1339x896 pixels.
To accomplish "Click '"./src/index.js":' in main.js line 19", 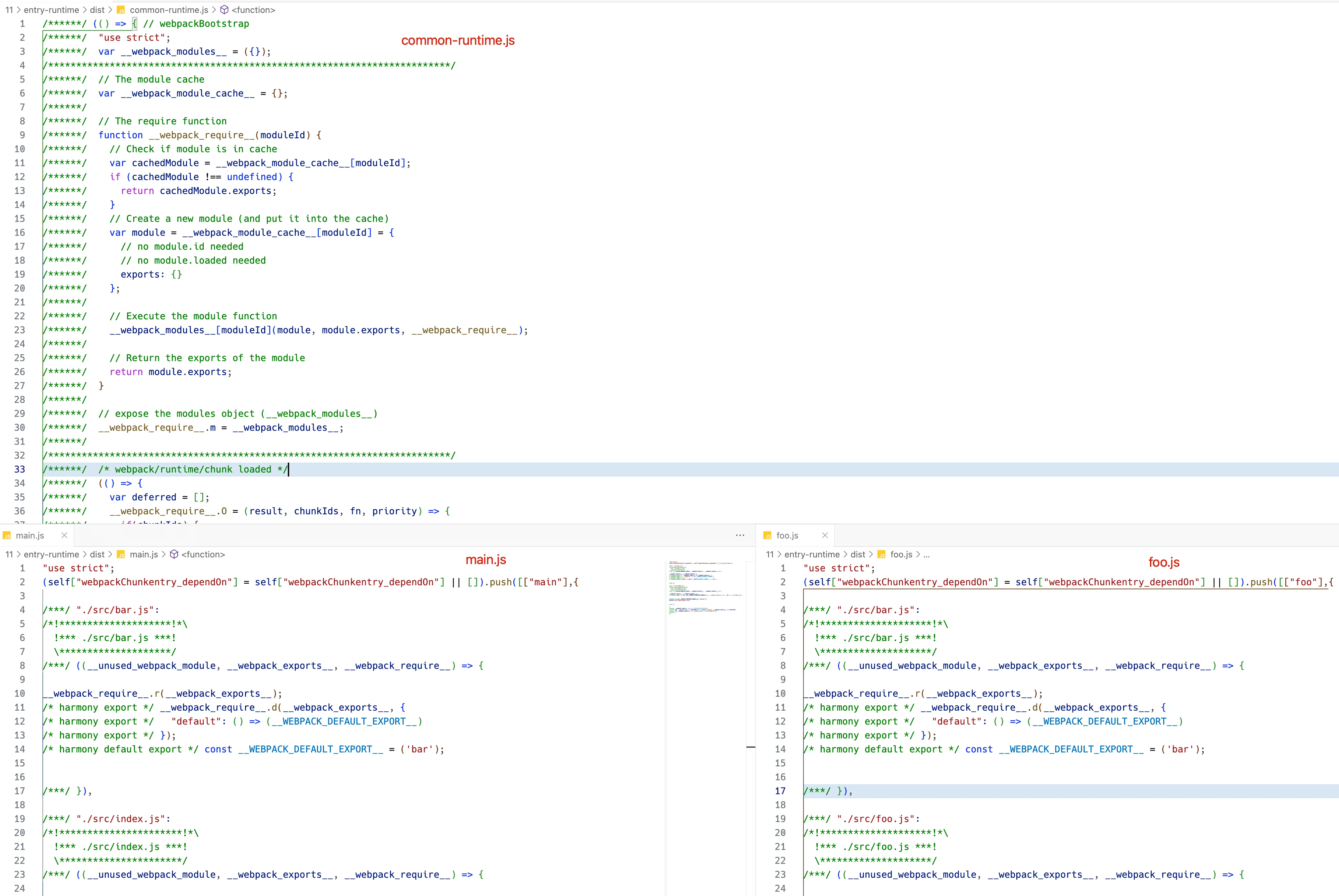I will tap(123, 819).
